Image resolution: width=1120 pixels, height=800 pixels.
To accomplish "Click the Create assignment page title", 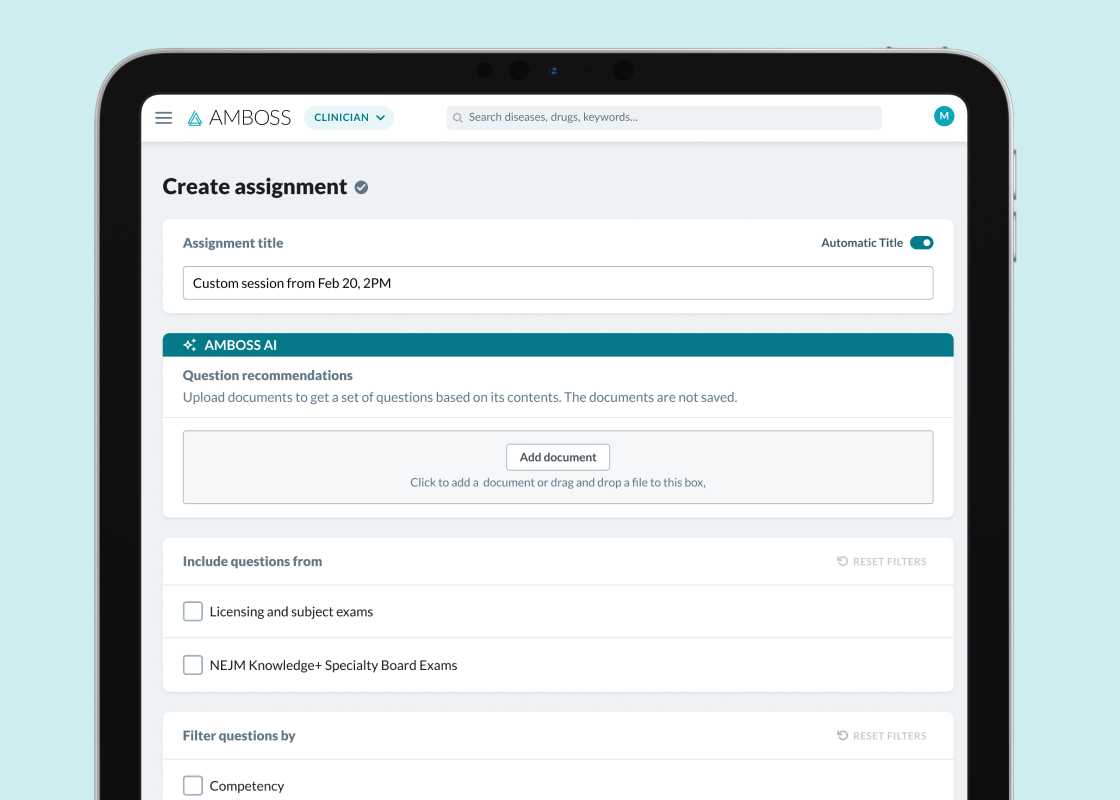I will 255,186.
